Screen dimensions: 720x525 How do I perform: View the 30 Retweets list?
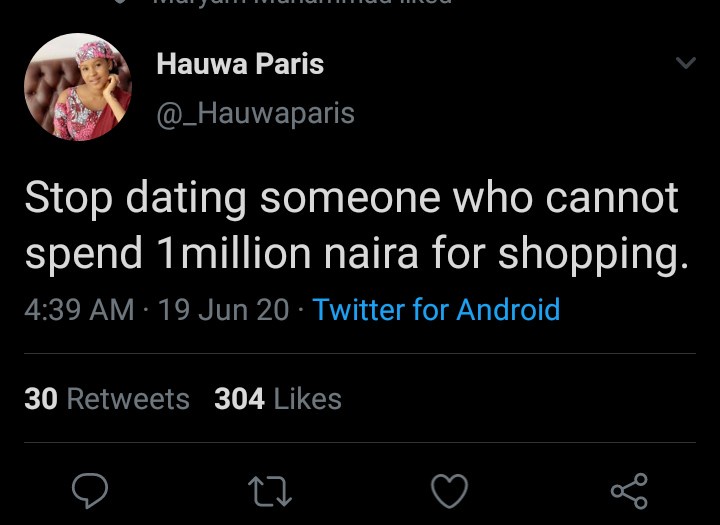pos(107,399)
